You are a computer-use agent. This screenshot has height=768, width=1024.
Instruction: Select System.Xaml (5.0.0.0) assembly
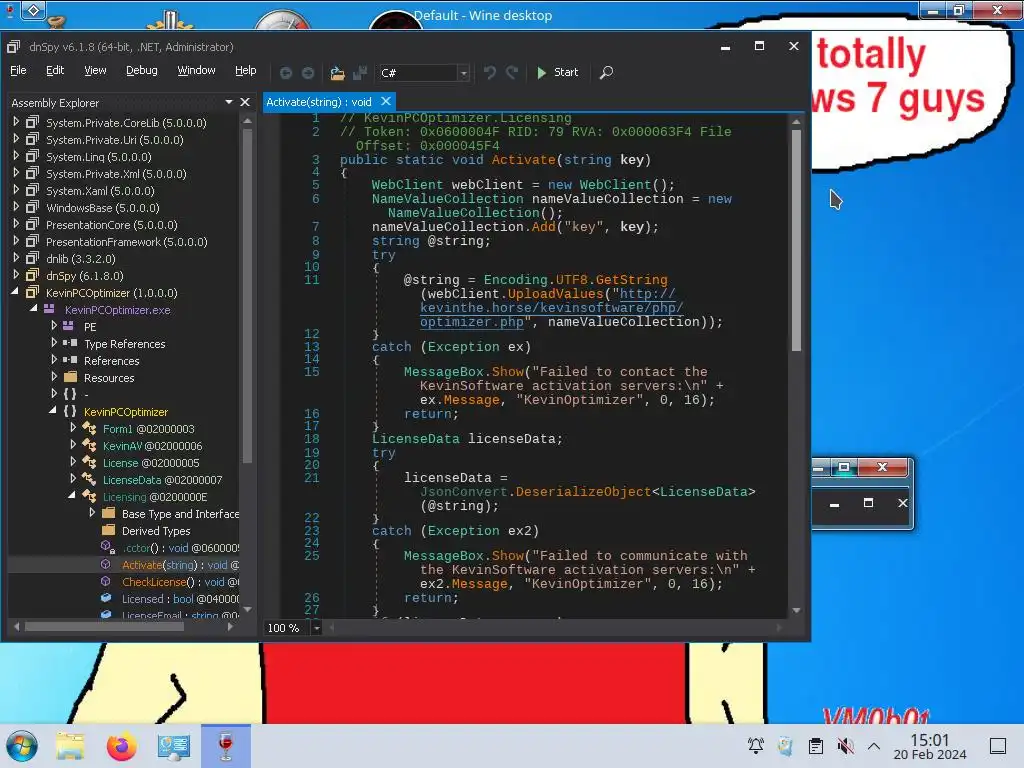tap(100, 191)
